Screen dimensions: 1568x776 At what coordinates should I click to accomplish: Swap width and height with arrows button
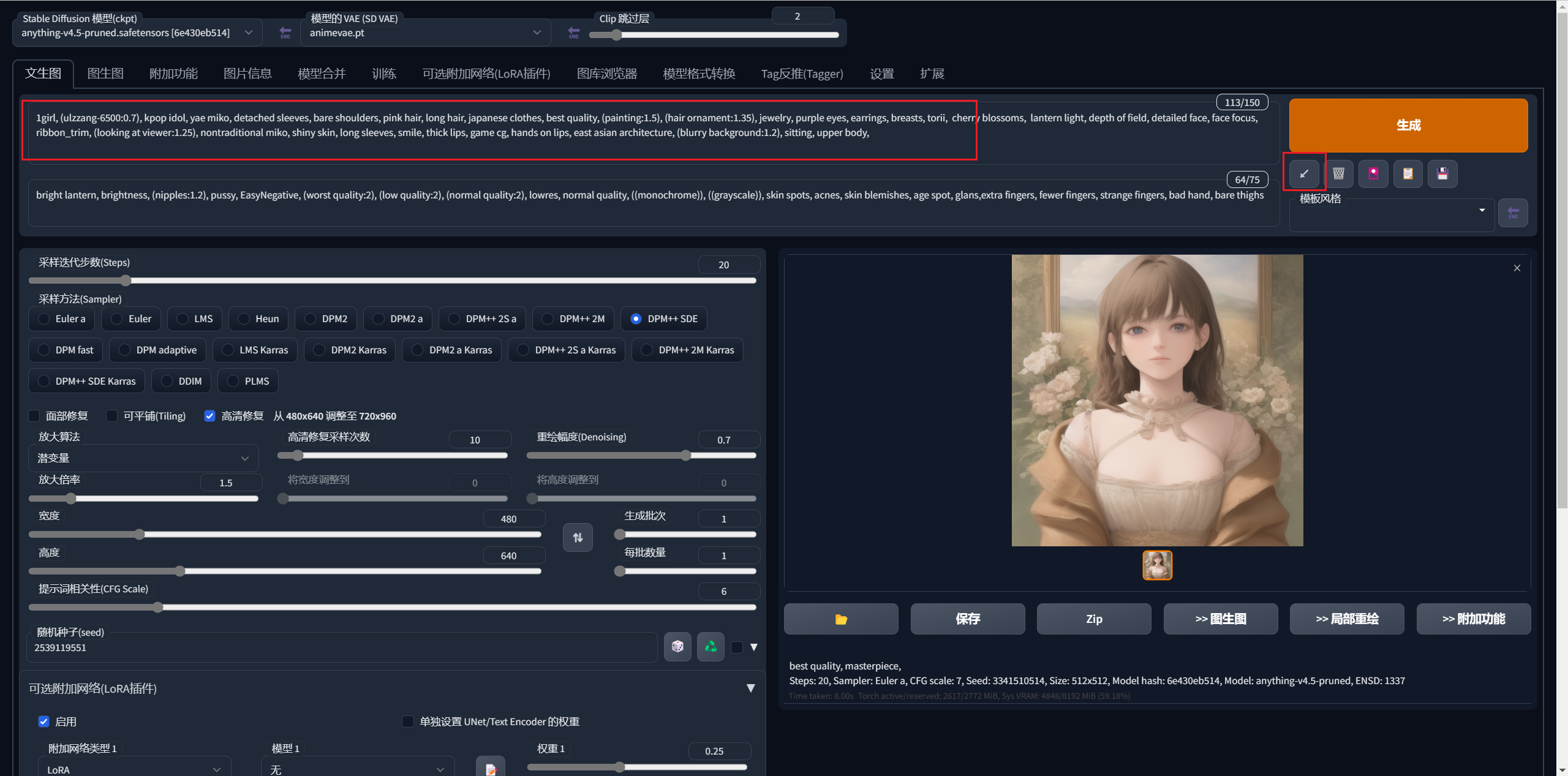click(x=578, y=538)
